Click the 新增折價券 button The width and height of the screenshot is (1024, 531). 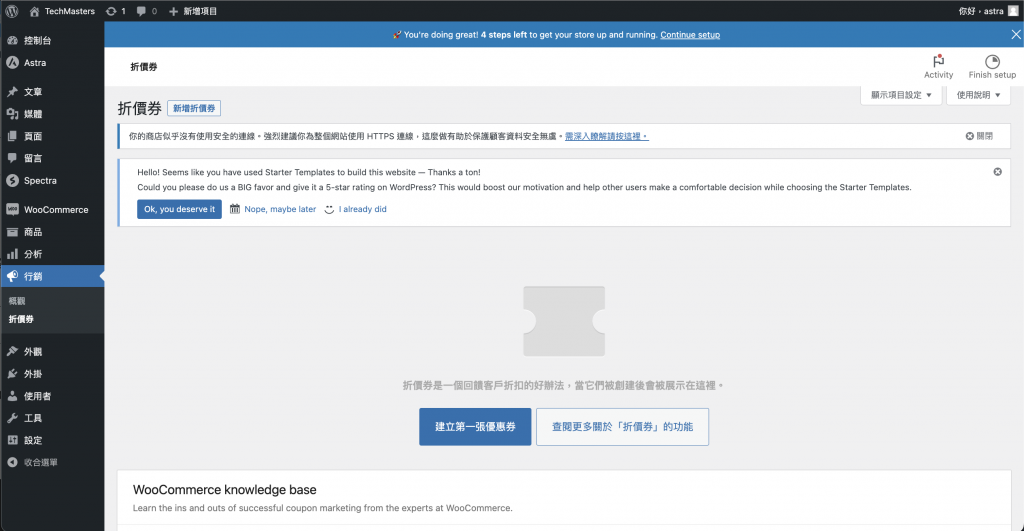pyautogui.click(x=194, y=108)
